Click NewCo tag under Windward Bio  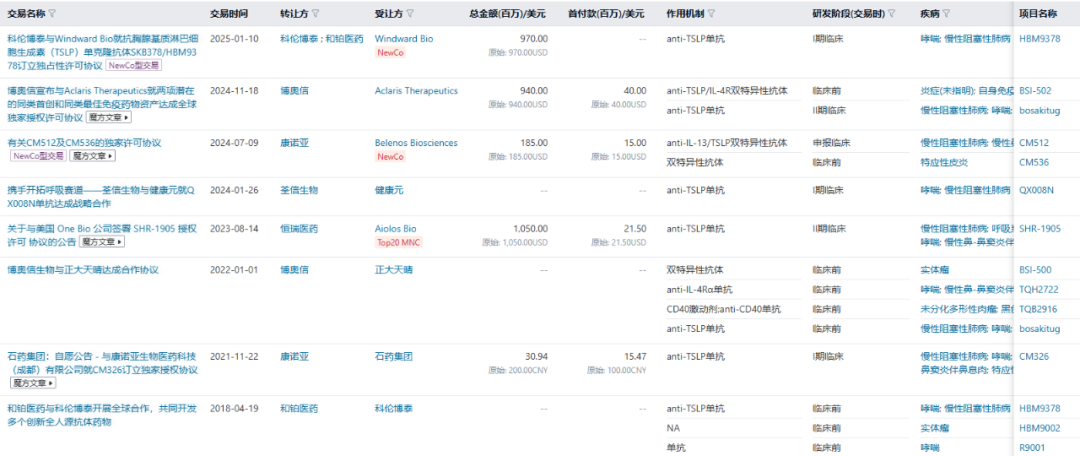[x=390, y=52]
